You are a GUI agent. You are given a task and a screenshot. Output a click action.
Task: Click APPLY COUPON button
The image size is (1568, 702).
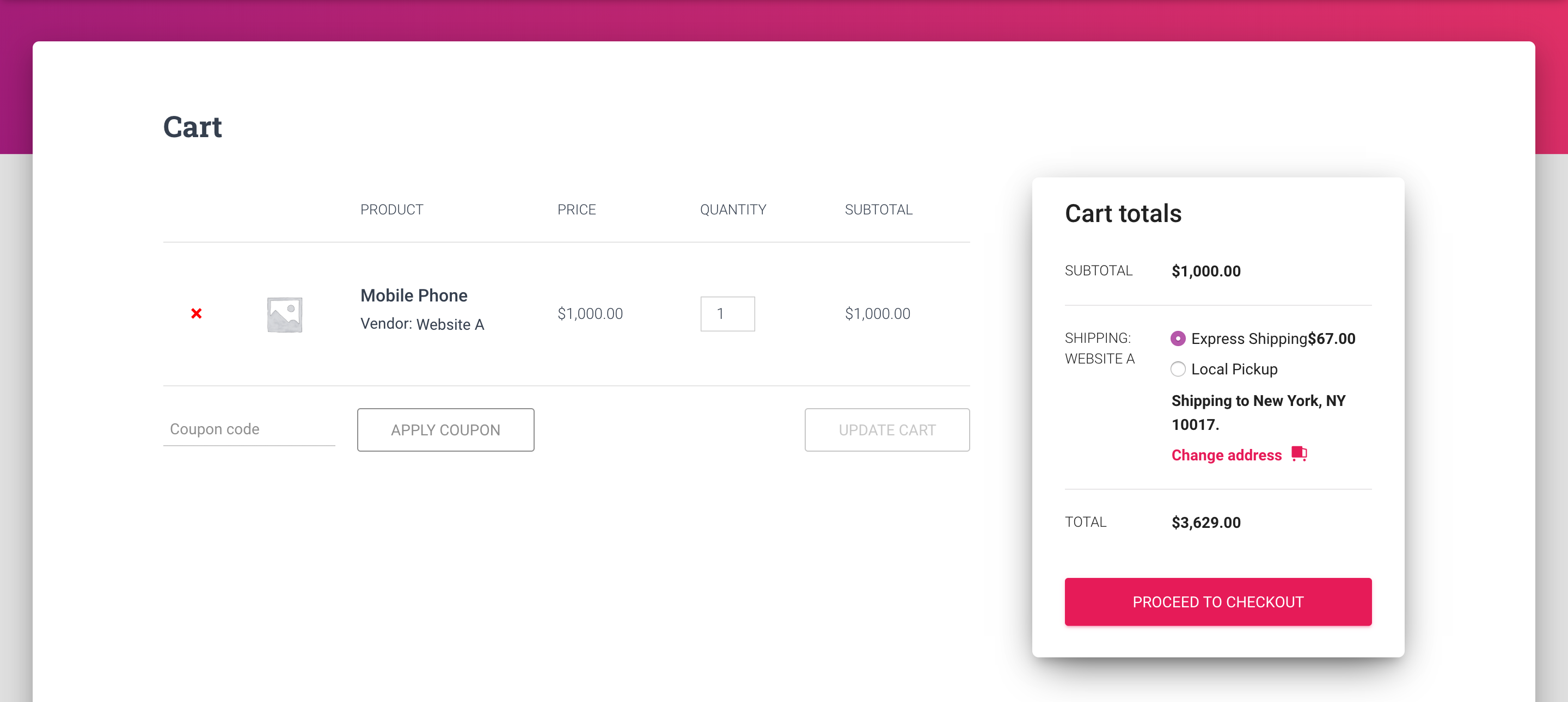(446, 429)
